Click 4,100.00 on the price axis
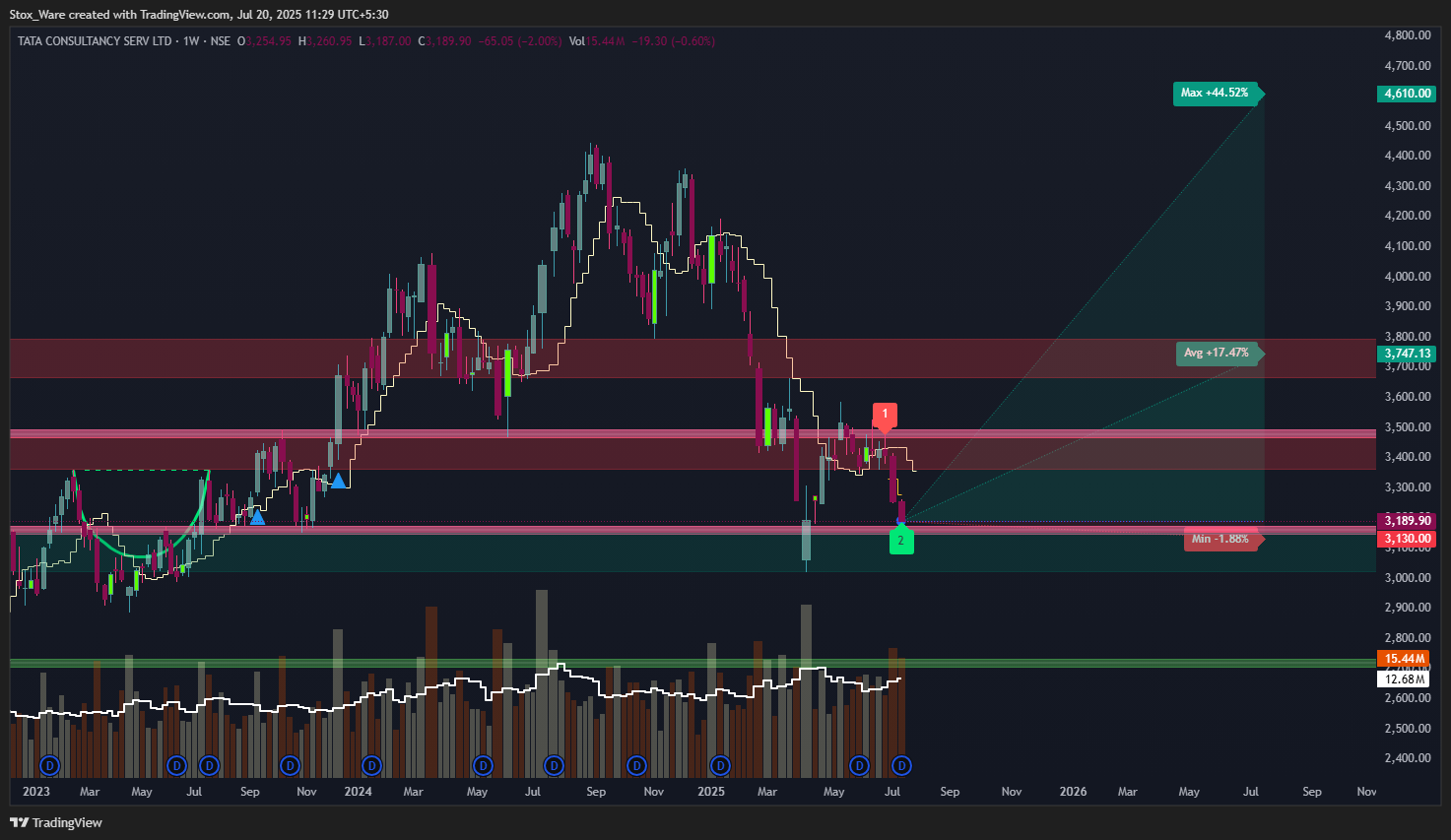Image resolution: width=1451 pixels, height=840 pixels. [1408, 246]
